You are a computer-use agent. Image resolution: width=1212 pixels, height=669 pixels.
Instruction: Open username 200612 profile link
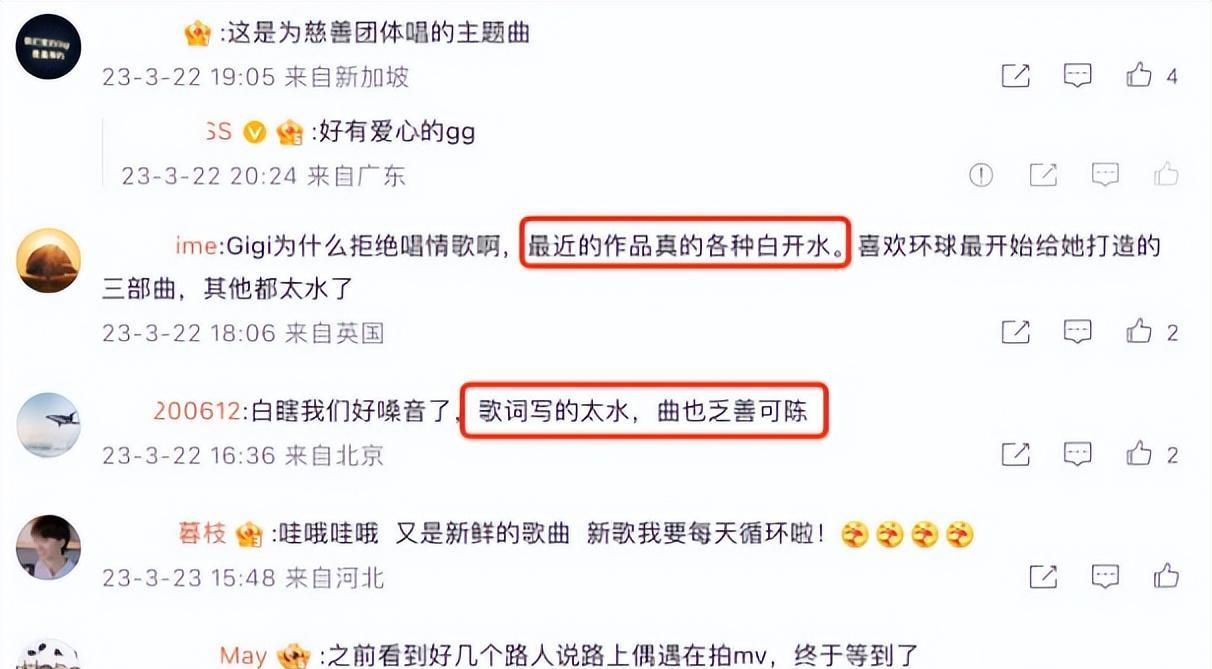coord(197,411)
